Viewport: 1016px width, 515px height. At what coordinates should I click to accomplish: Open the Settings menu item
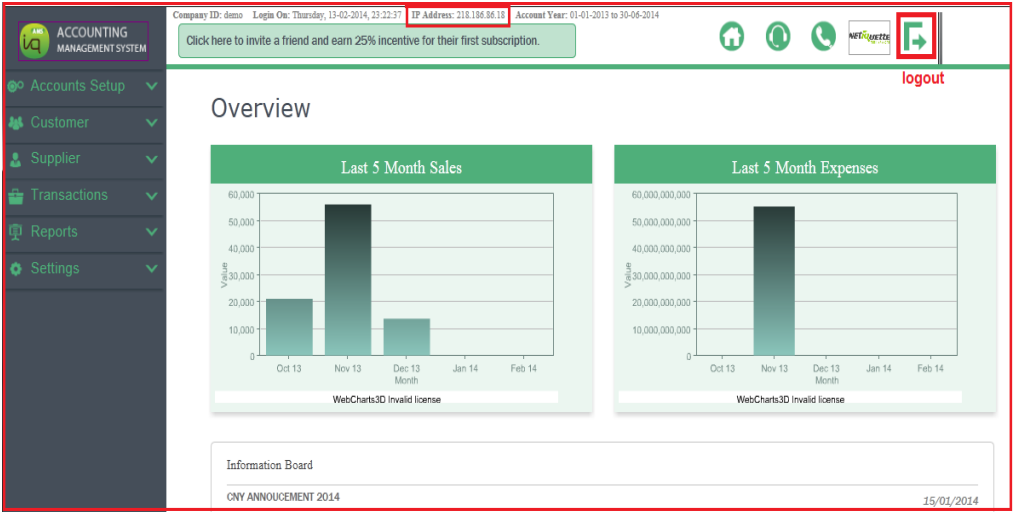pyautogui.click(x=55, y=268)
